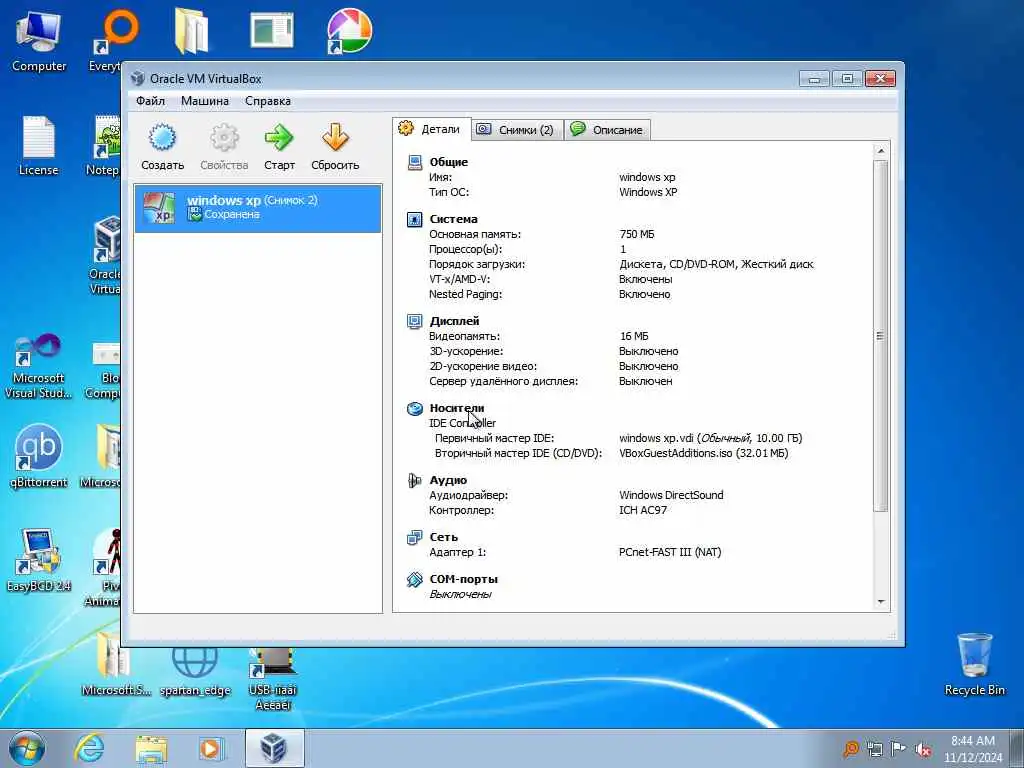This screenshot has width=1024, height=768.
Task: Click the Дисплей monitor icon
Action: coord(415,321)
